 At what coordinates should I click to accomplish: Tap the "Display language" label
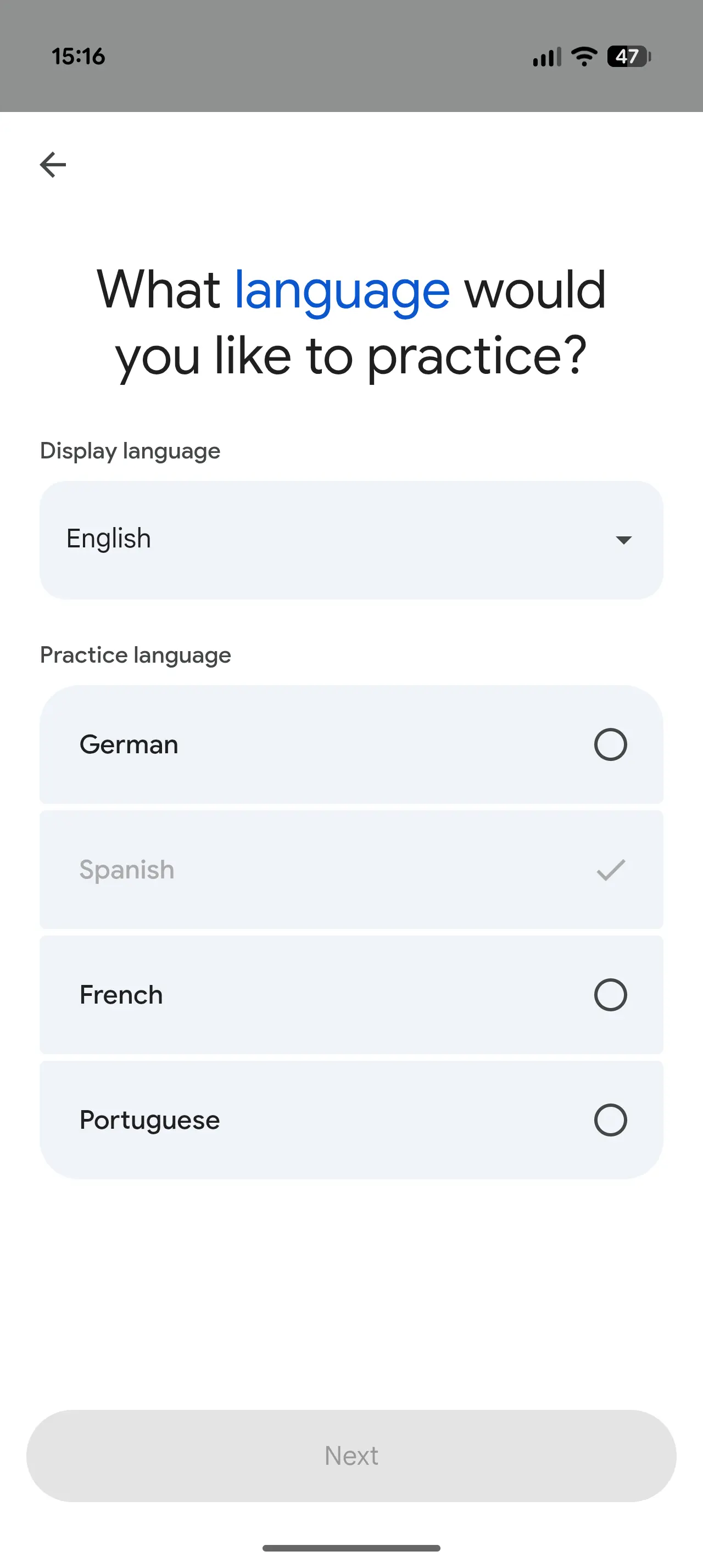click(130, 451)
